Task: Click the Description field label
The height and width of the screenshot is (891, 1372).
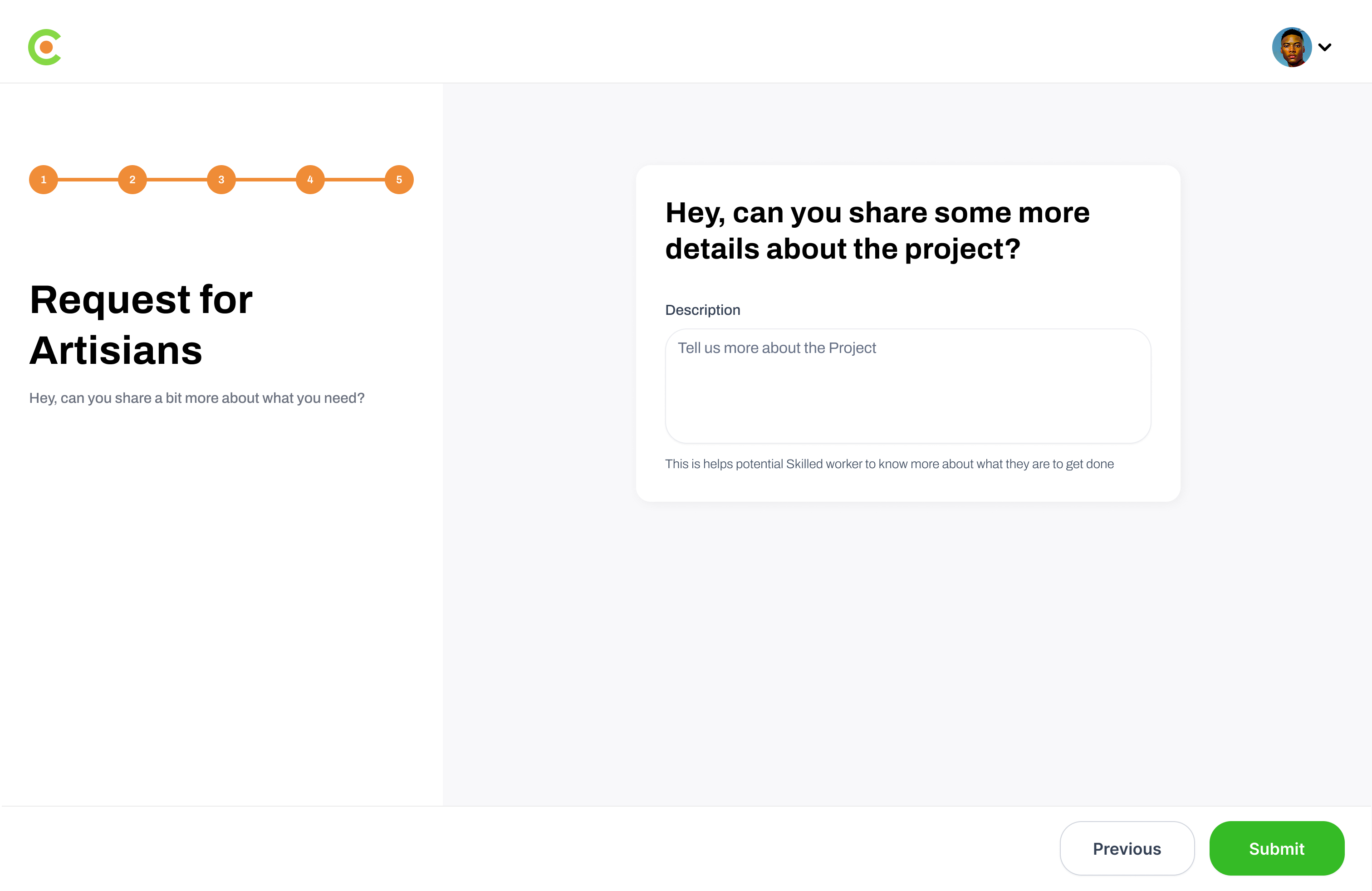Action: [702, 310]
